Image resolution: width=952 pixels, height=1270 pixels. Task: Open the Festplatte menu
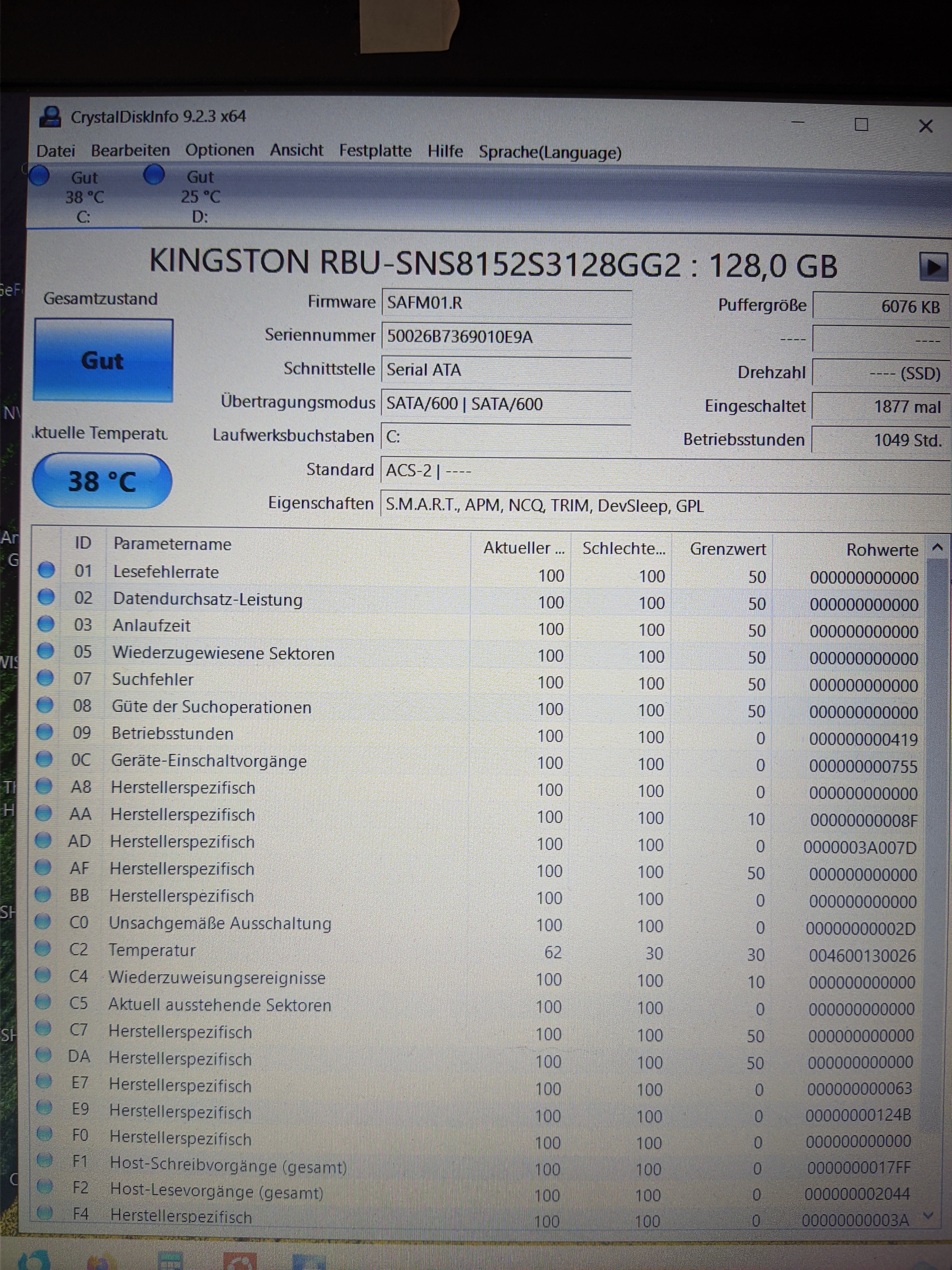tap(375, 150)
